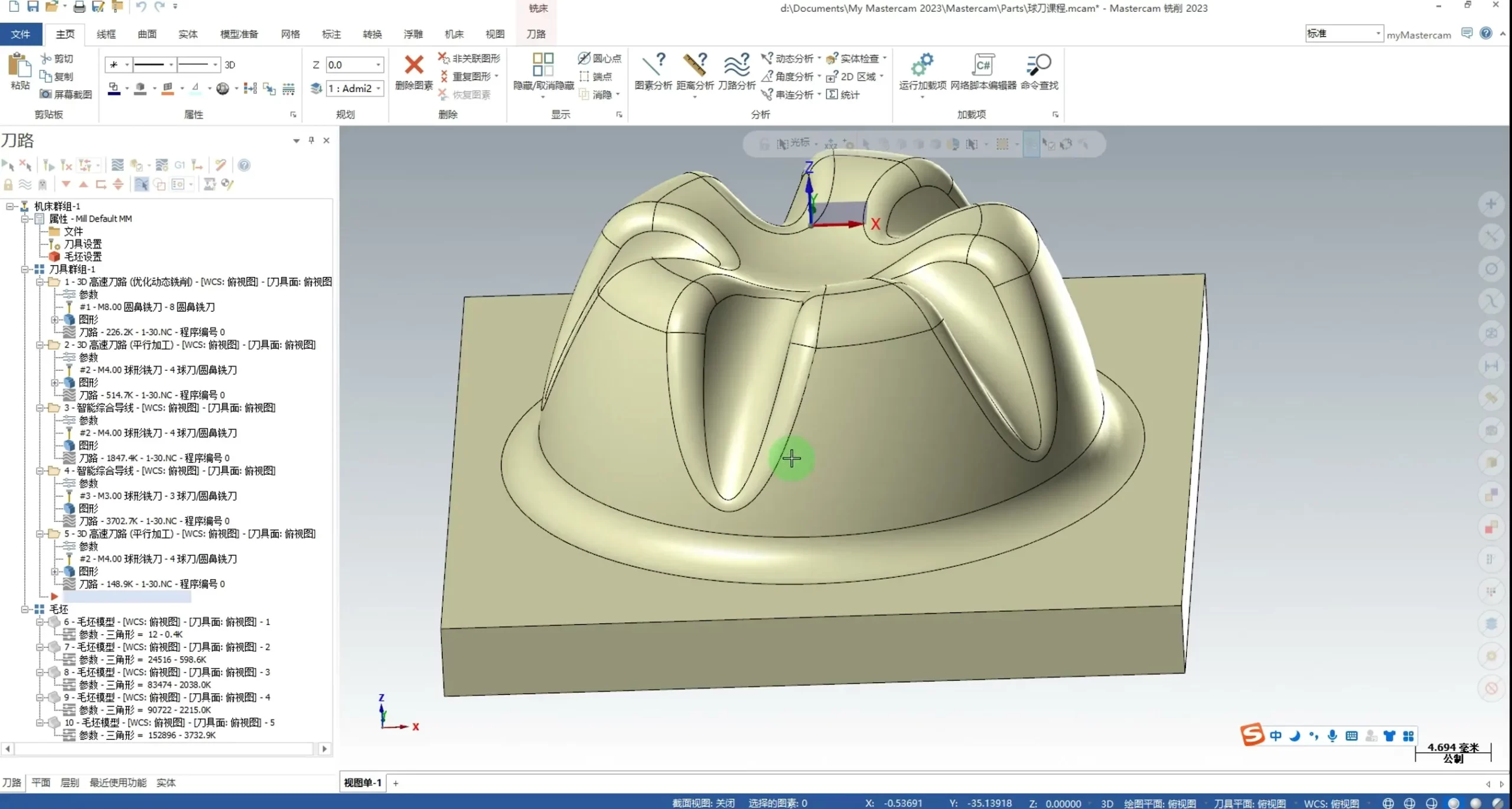Click the horizontal scrollbar right arrow in tree
1512x809 pixels.
324,749
